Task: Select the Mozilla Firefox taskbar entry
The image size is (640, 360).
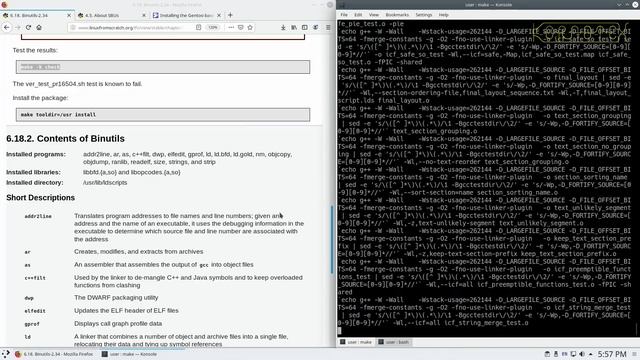Action: [x=54, y=354]
